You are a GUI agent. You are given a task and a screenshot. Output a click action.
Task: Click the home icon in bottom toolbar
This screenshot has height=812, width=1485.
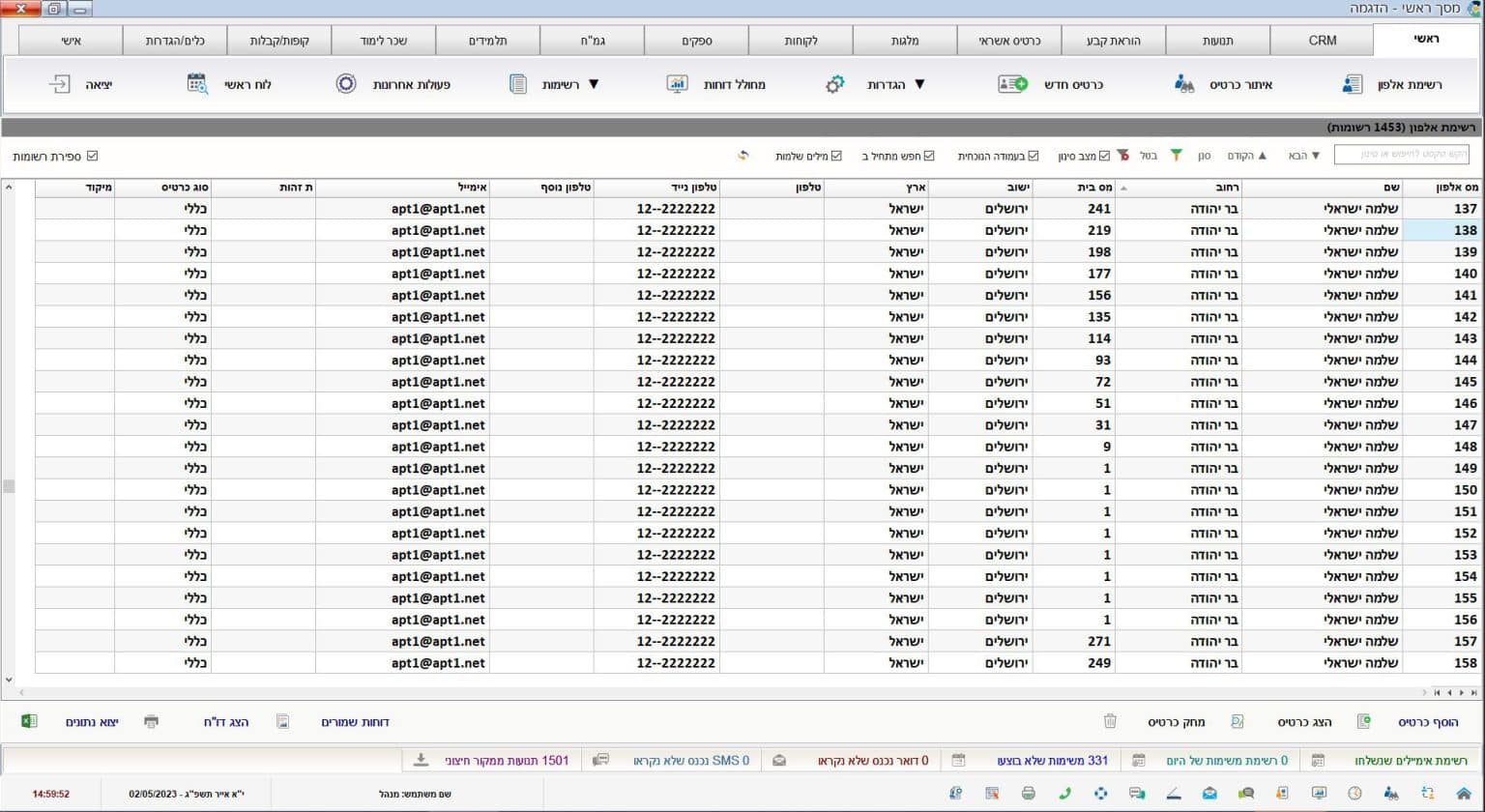coord(1463,794)
